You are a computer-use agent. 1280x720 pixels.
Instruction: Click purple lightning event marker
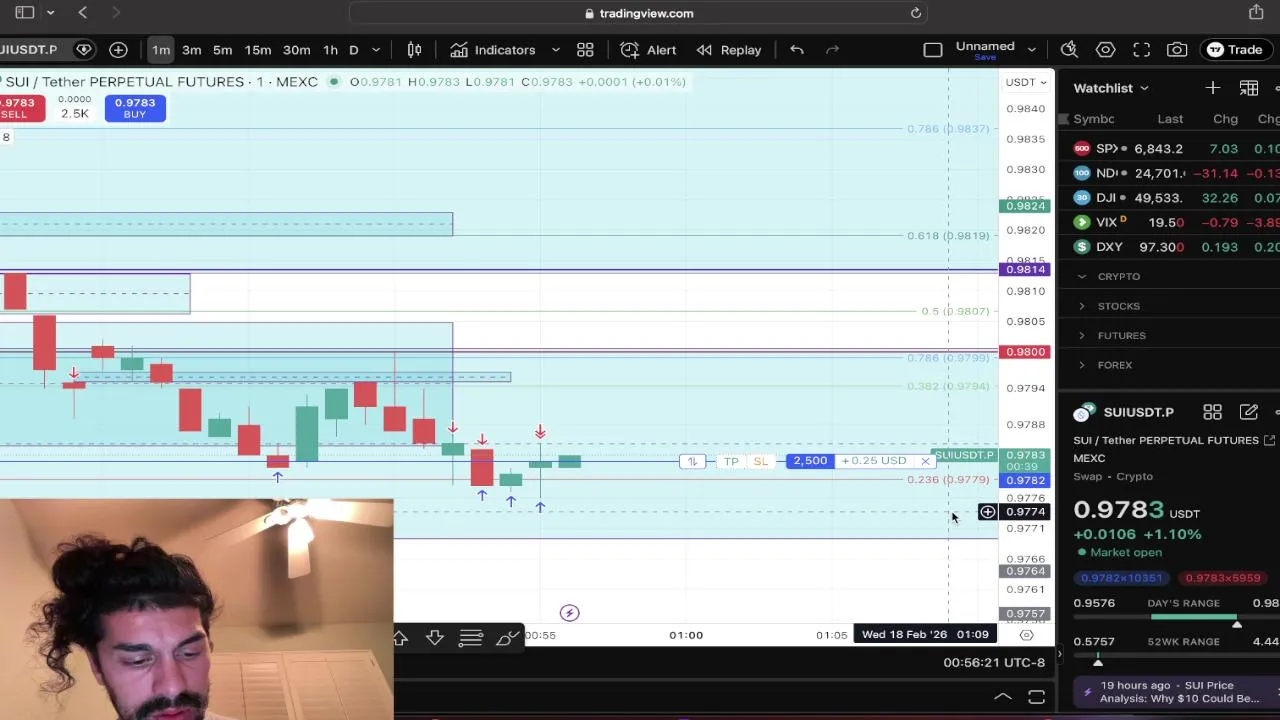pos(569,613)
